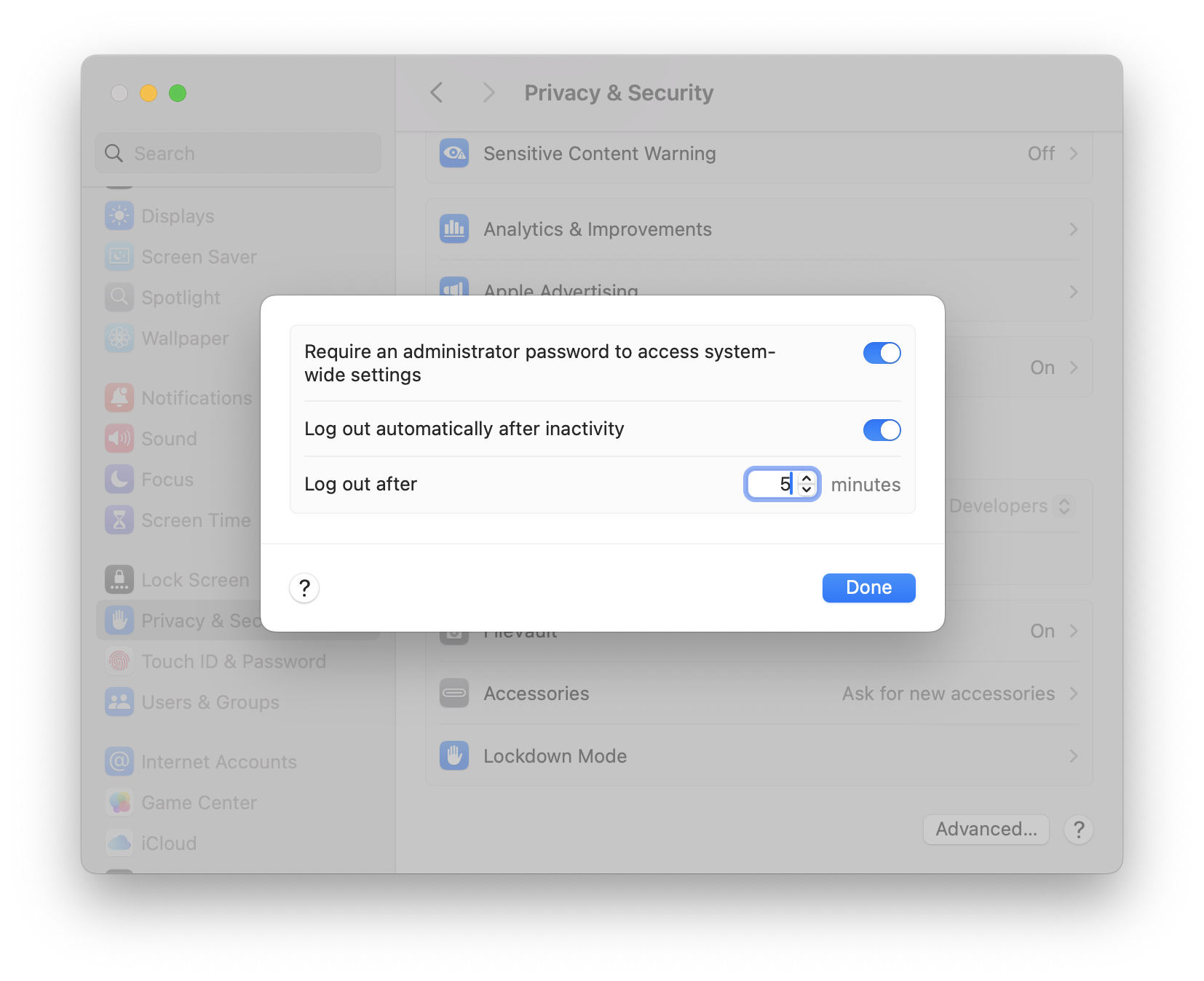Open the Lockdown Mode details chevron
The image size is (1204, 981).
pos(1073,756)
